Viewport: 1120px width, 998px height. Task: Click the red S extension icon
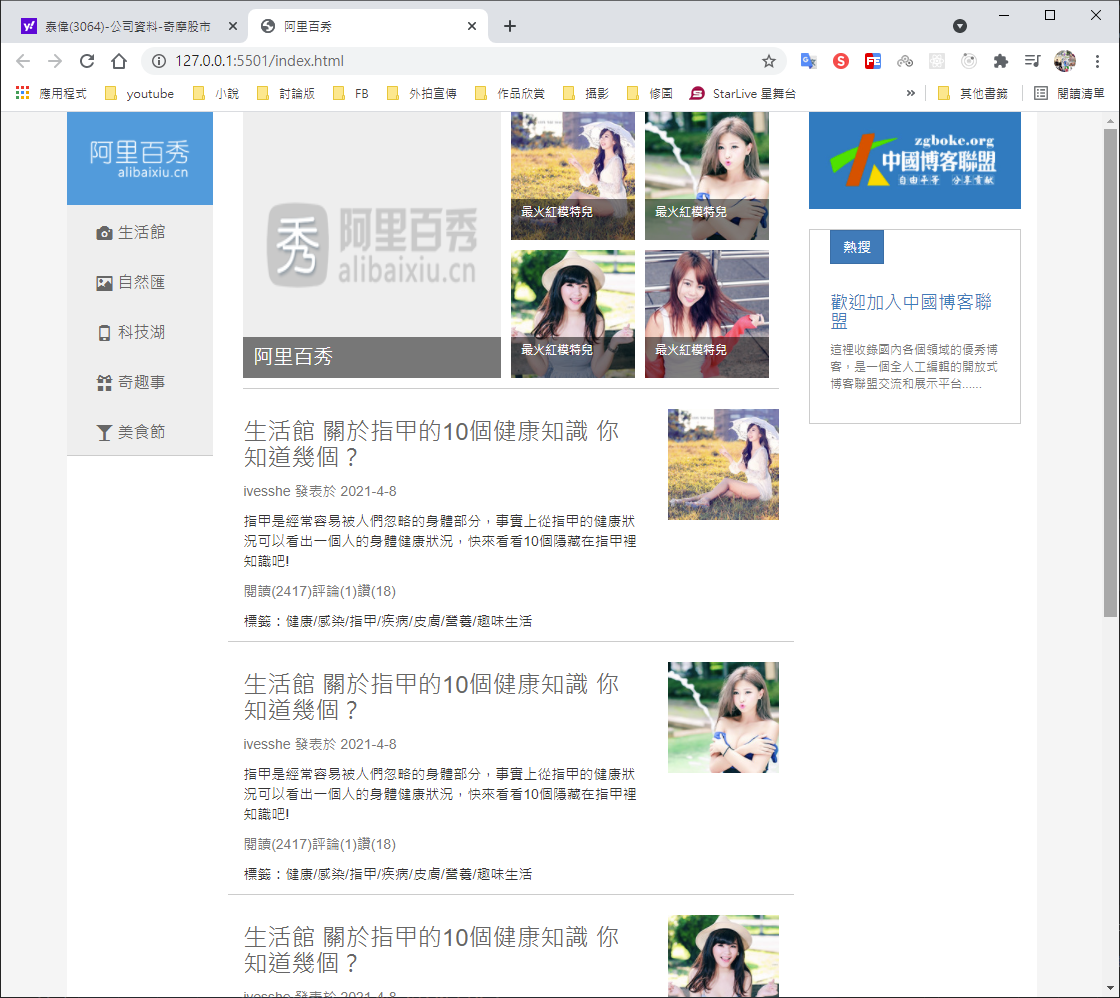click(x=841, y=61)
